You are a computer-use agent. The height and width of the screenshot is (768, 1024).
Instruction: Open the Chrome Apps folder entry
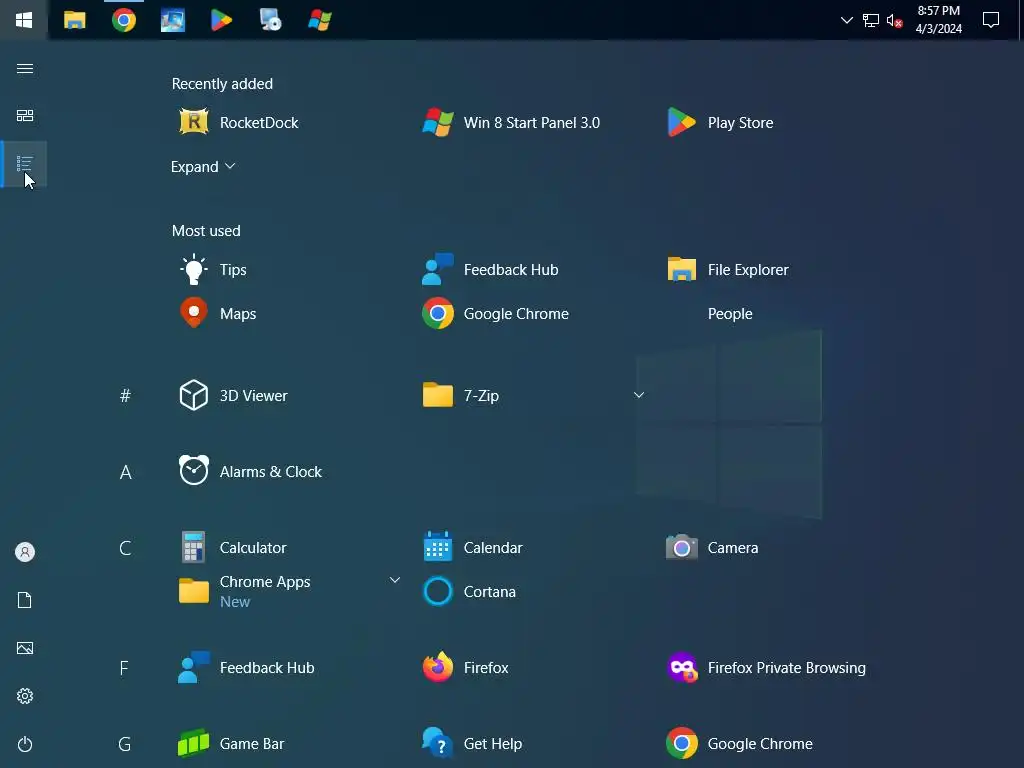pos(245,591)
